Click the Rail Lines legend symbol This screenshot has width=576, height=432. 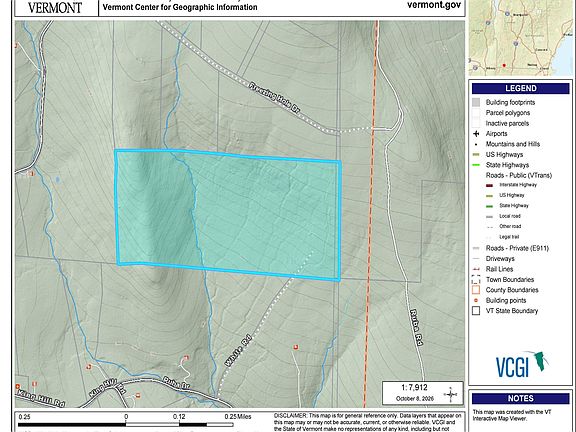(x=476, y=269)
